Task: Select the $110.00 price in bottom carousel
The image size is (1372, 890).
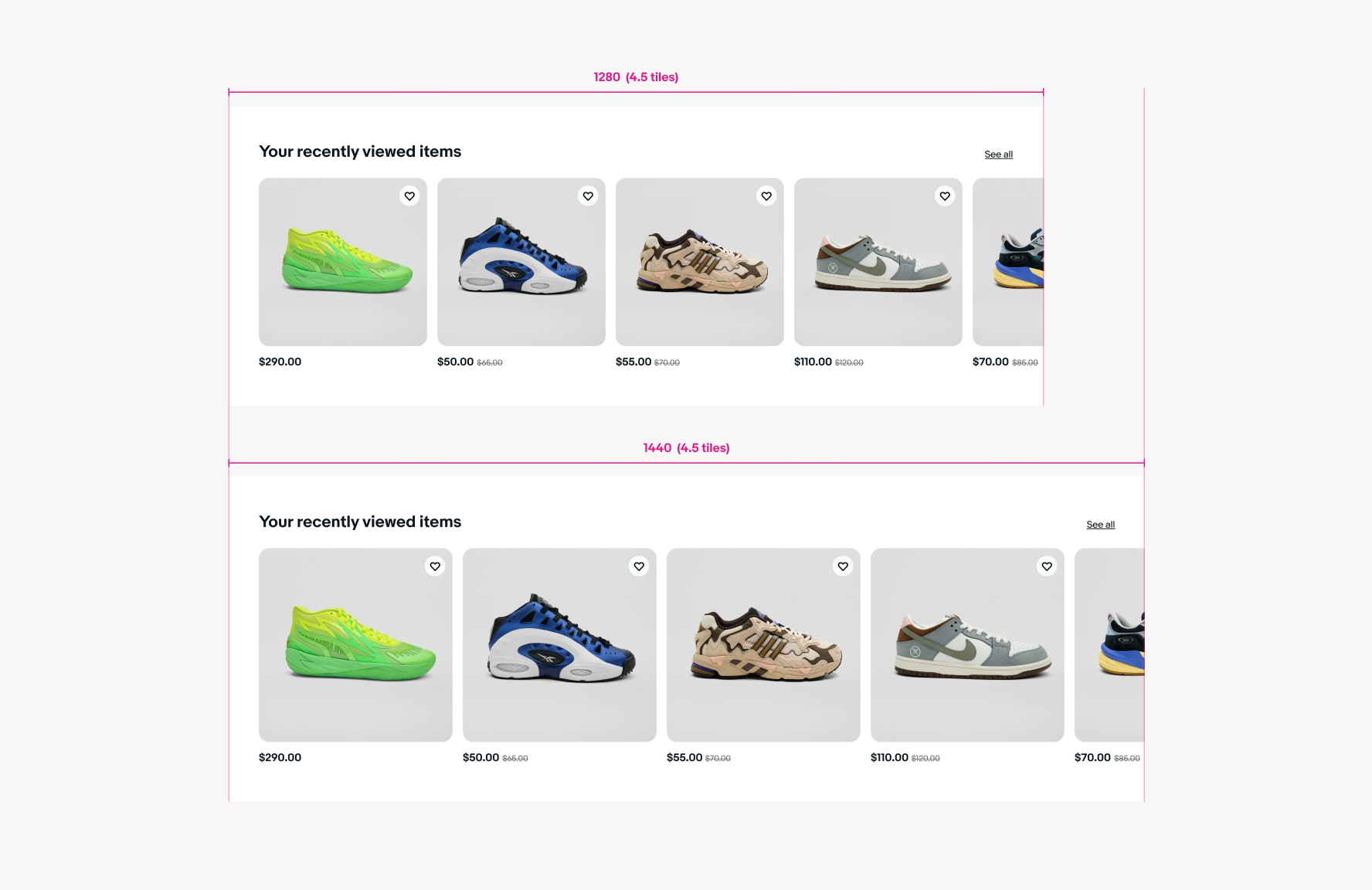Action: 889,758
